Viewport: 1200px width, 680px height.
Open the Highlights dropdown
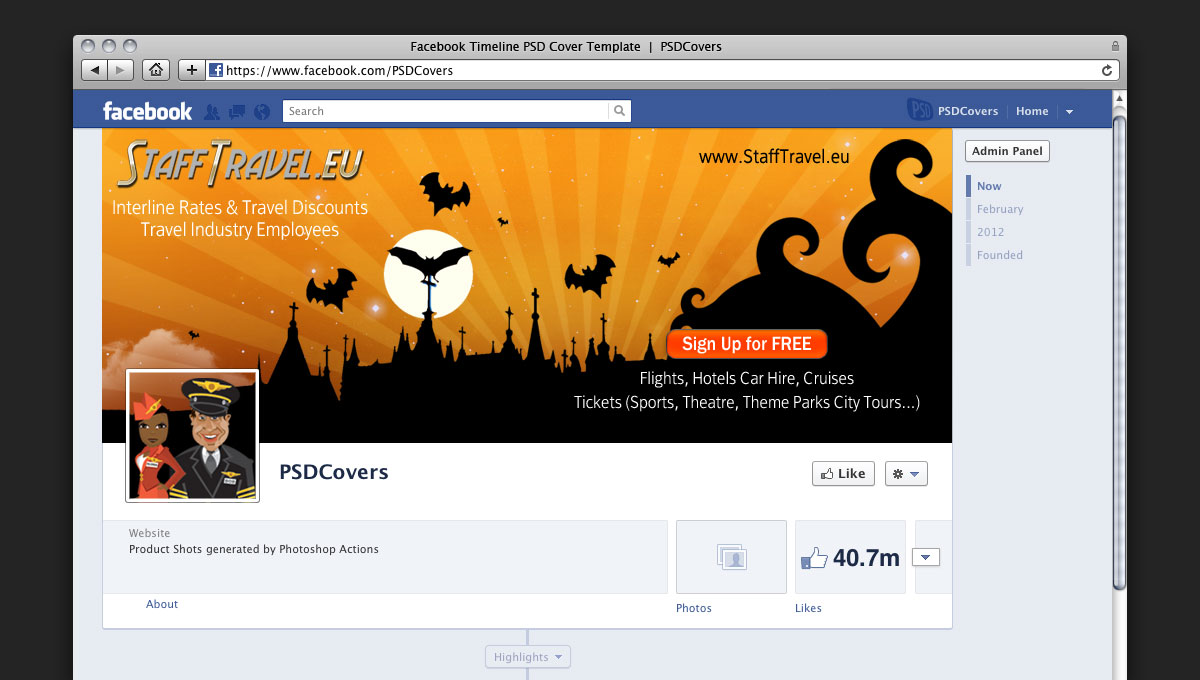(x=528, y=657)
